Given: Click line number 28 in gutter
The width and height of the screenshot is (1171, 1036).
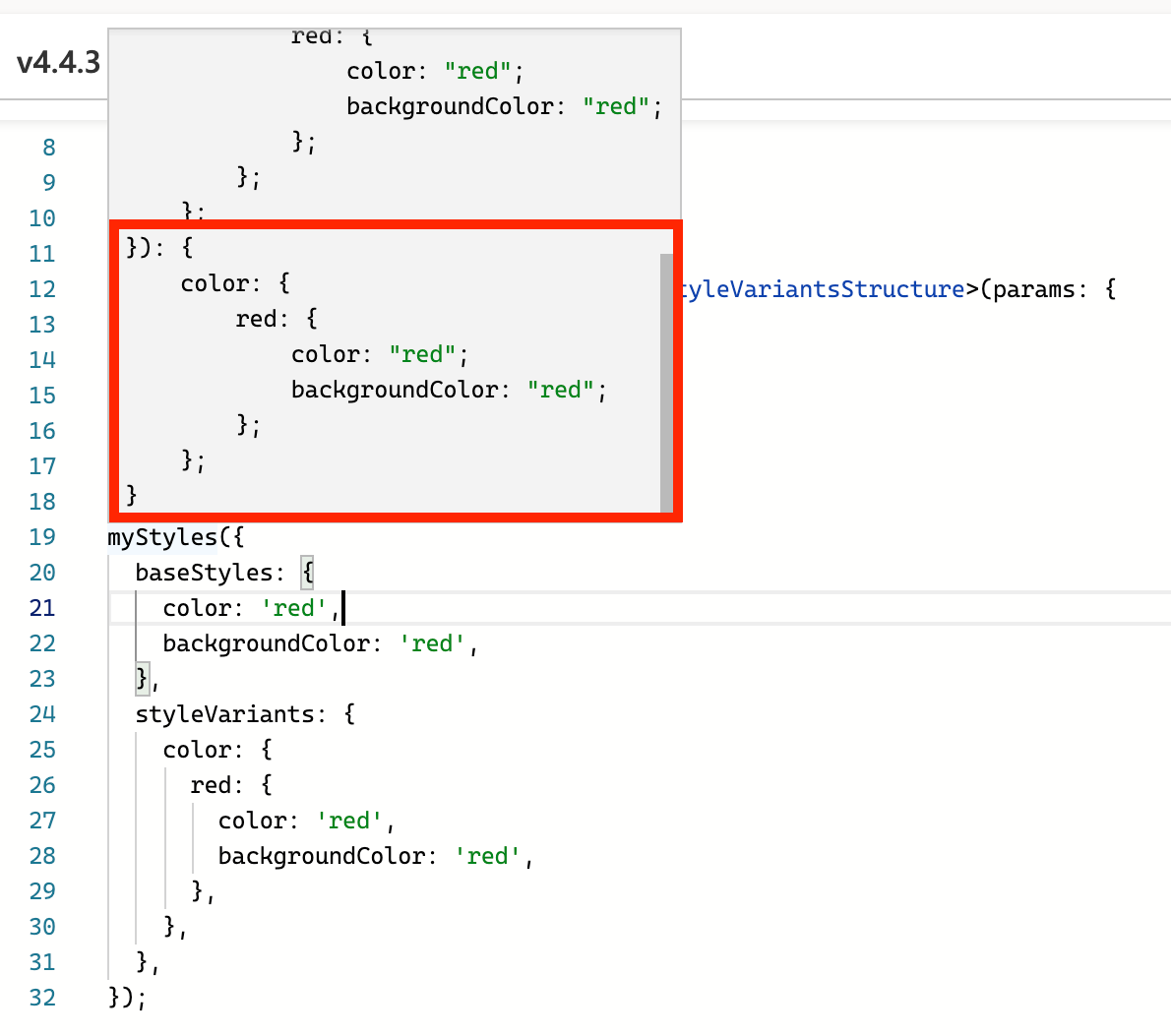Looking at the screenshot, I should click(42, 856).
